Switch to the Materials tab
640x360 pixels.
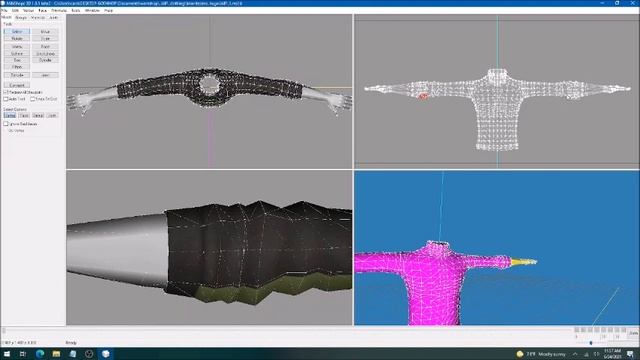pos(38,18)
